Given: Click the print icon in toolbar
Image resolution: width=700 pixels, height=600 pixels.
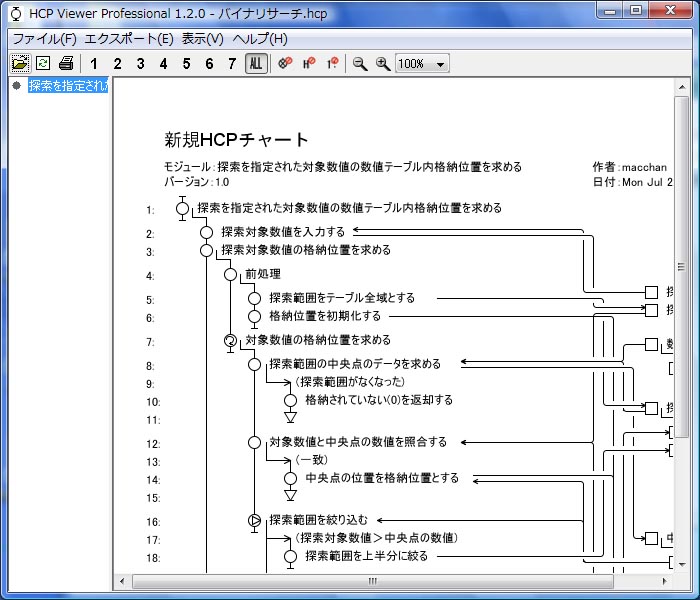Looking at the screenshot, I should tap(65, 63).
